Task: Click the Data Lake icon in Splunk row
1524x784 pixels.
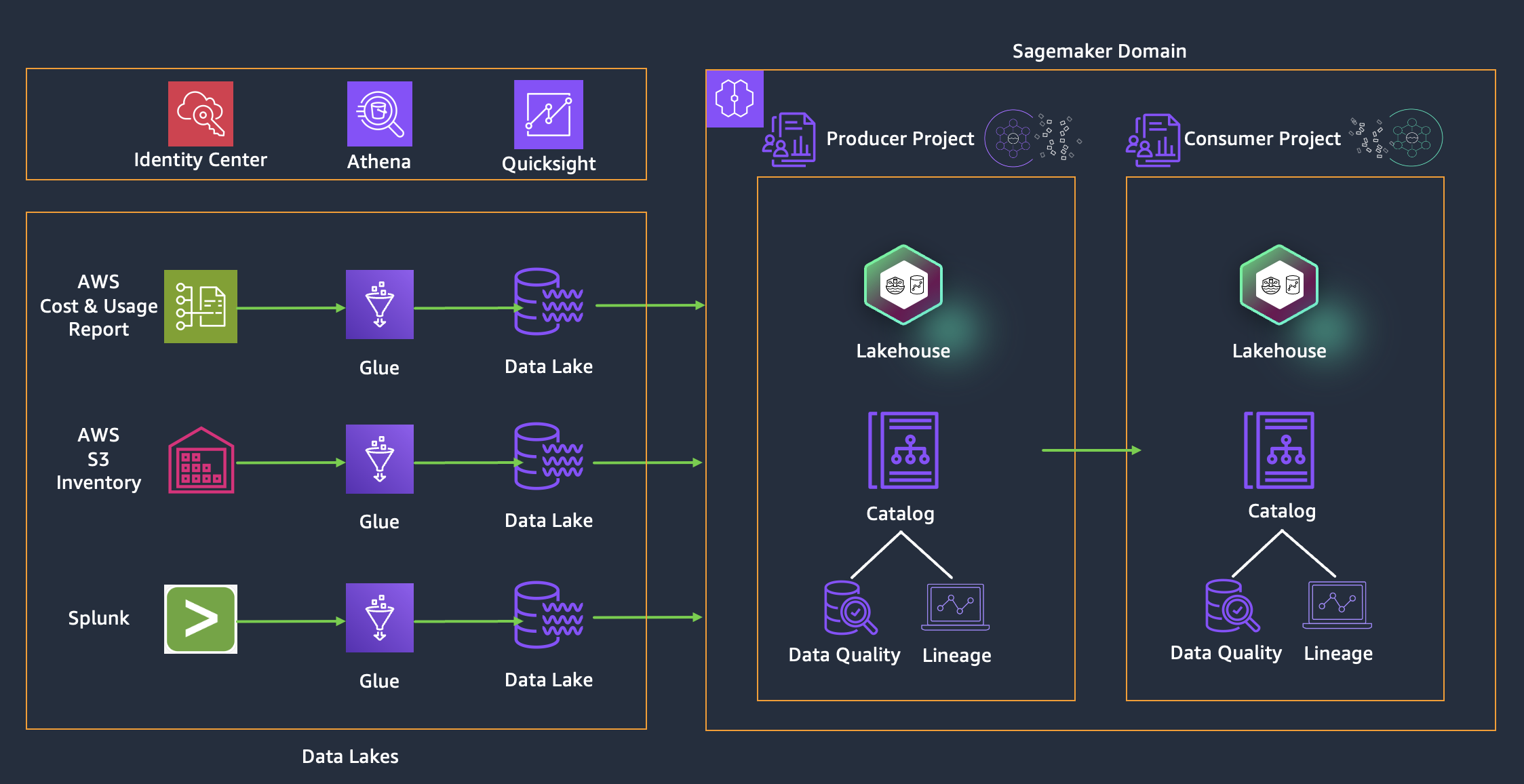Action: 548,614
